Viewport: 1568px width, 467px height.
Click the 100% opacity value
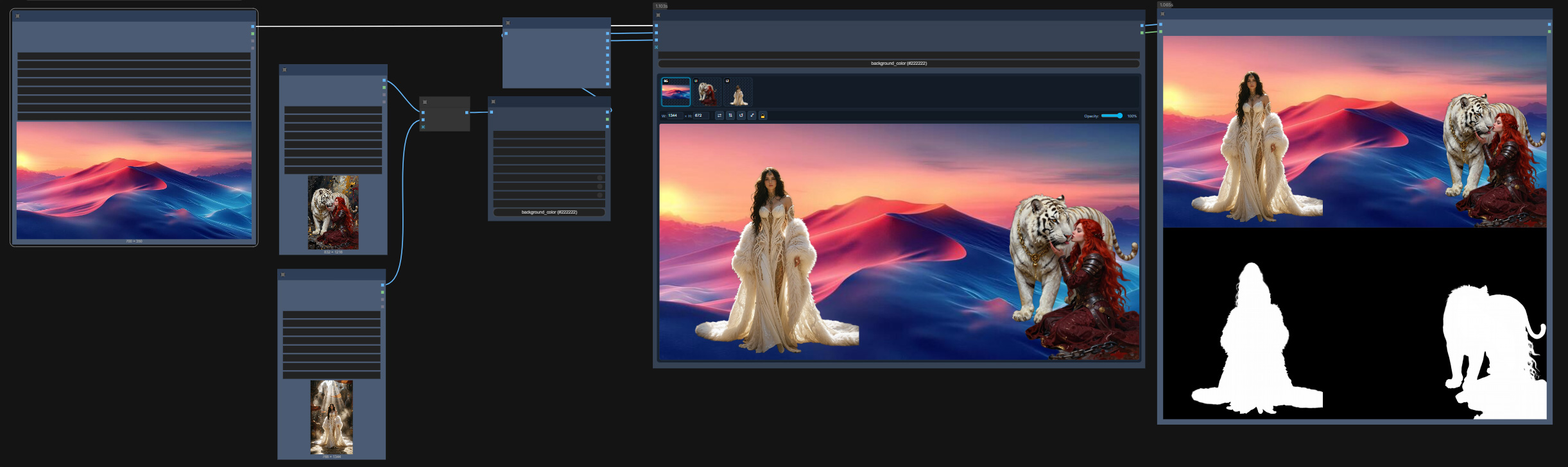click(x=1132, y=116)
